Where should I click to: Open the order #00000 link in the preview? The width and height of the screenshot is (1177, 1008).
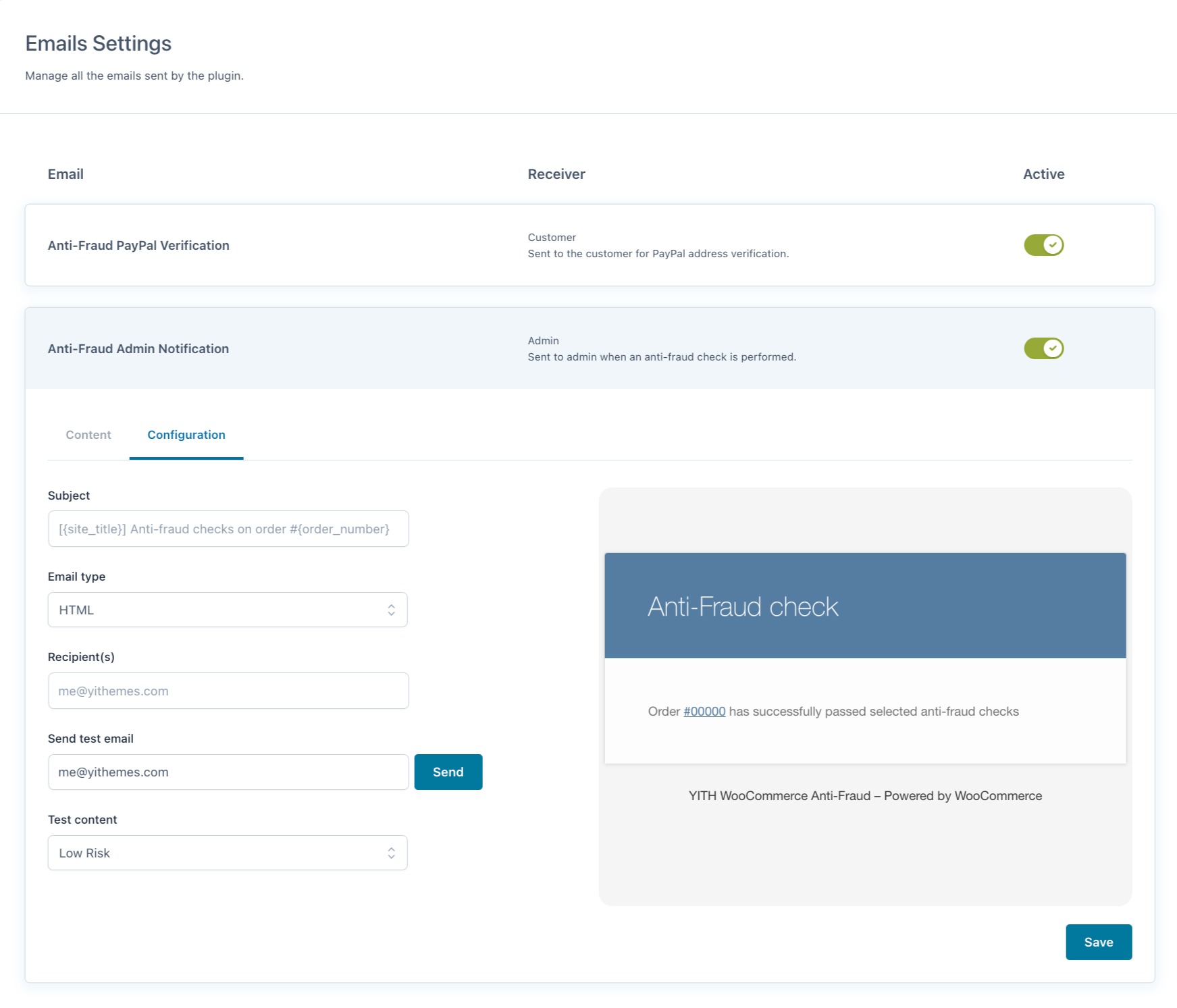coord(704,712)
